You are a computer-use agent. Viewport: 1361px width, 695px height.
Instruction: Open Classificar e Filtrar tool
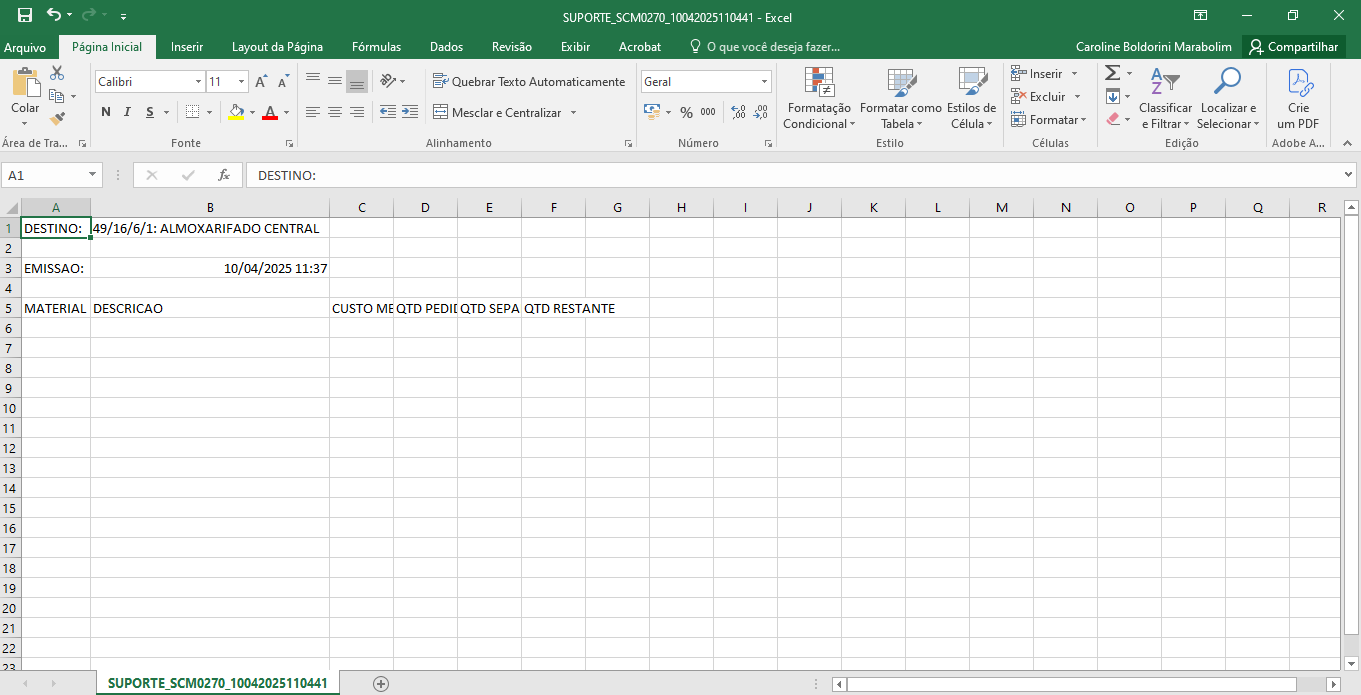point(1165,100)
